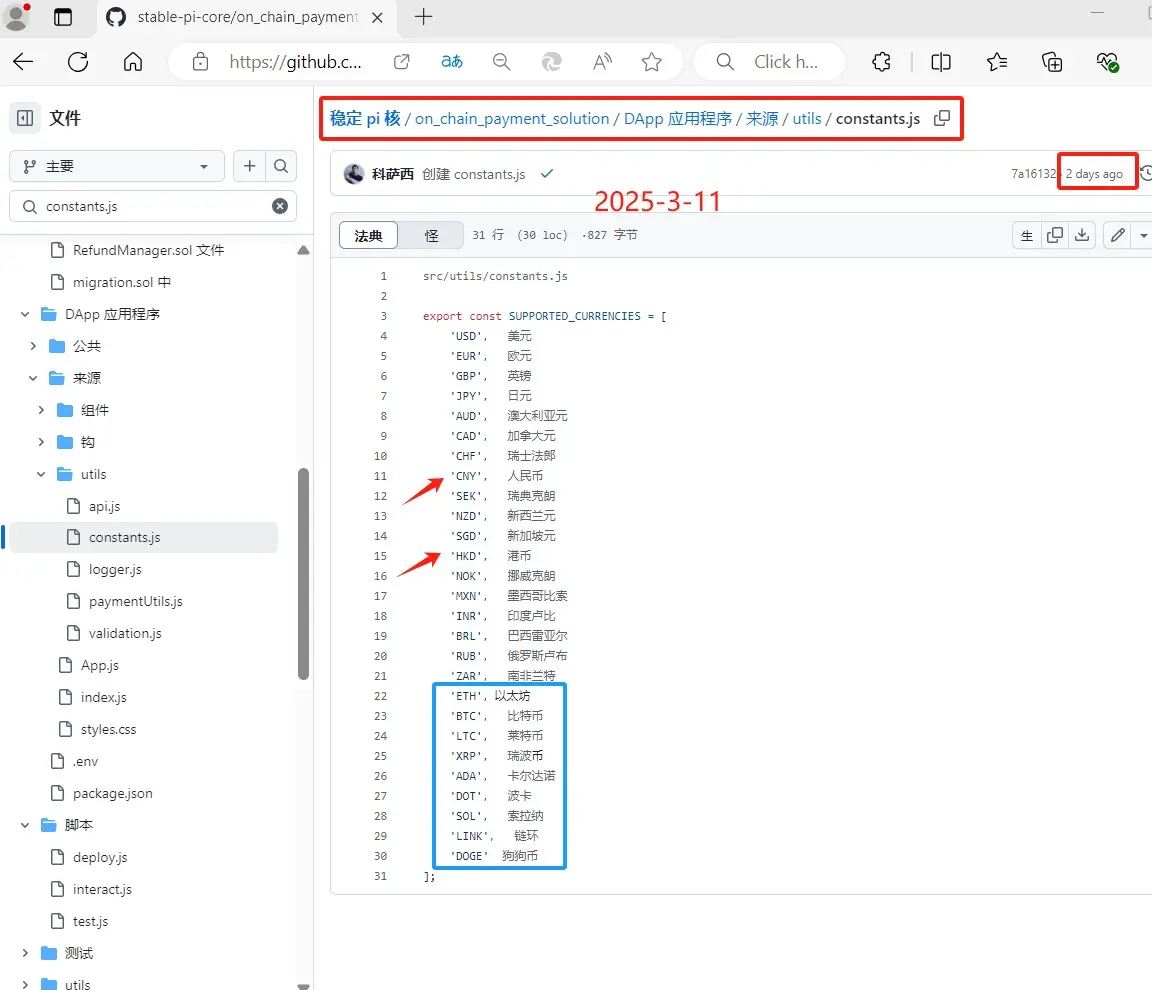The image size is (1152, 990).
Task: Click the search files magnifier button
Action: pyautogui.click(x=281, y=166)
